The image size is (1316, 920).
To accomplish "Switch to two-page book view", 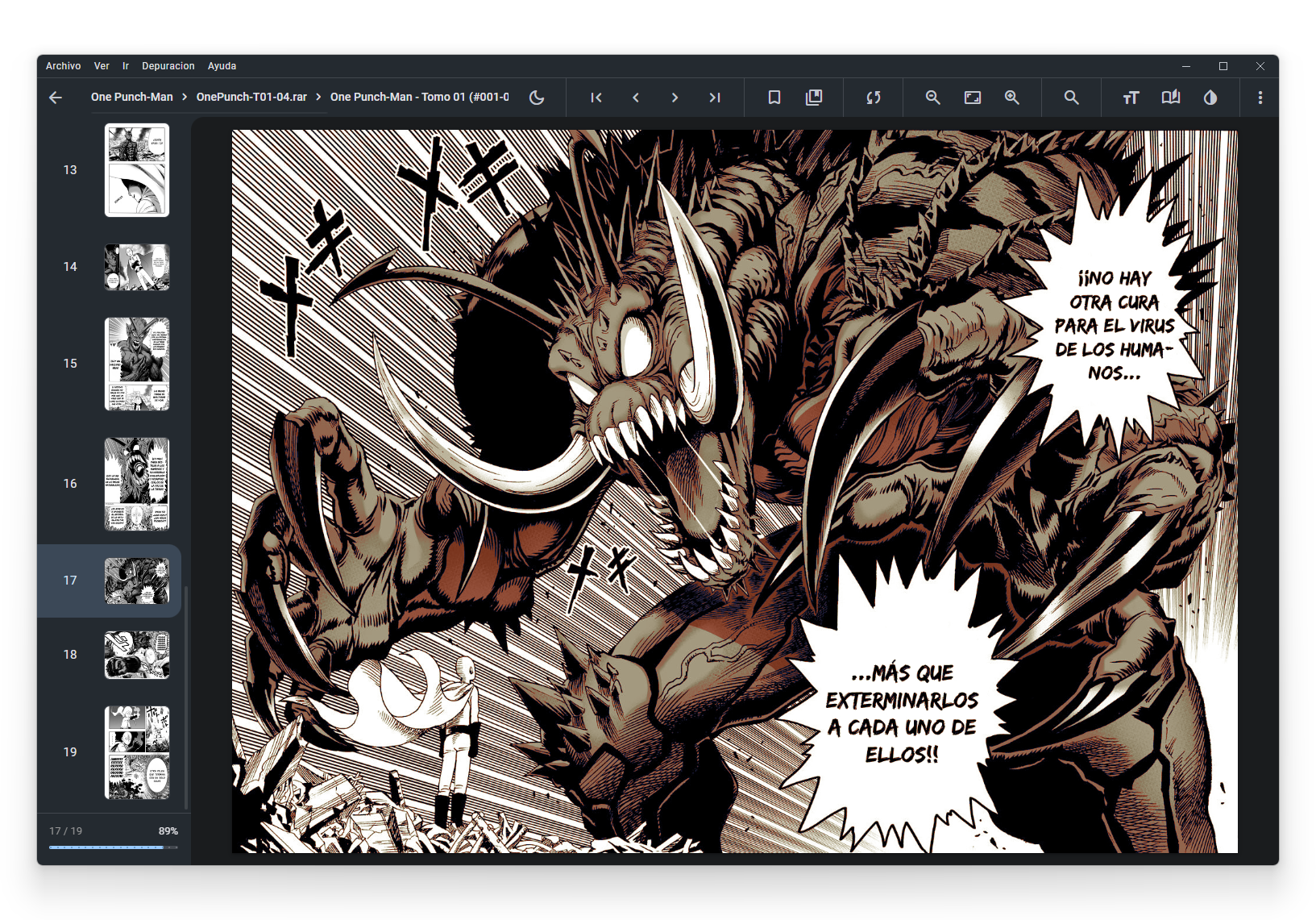I will 1170,97.
